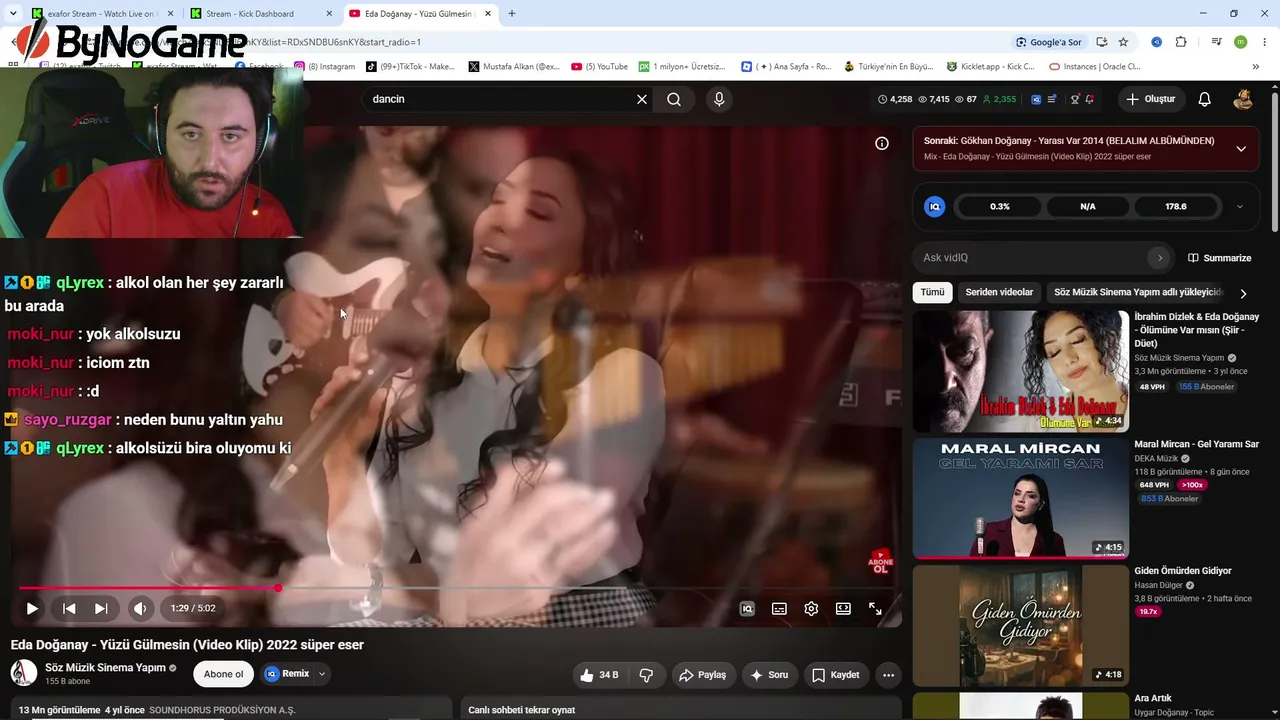Open the Ölümüne Var mısın video thumbnail
Viewport: 1280px width, 720px height.
1021,371
